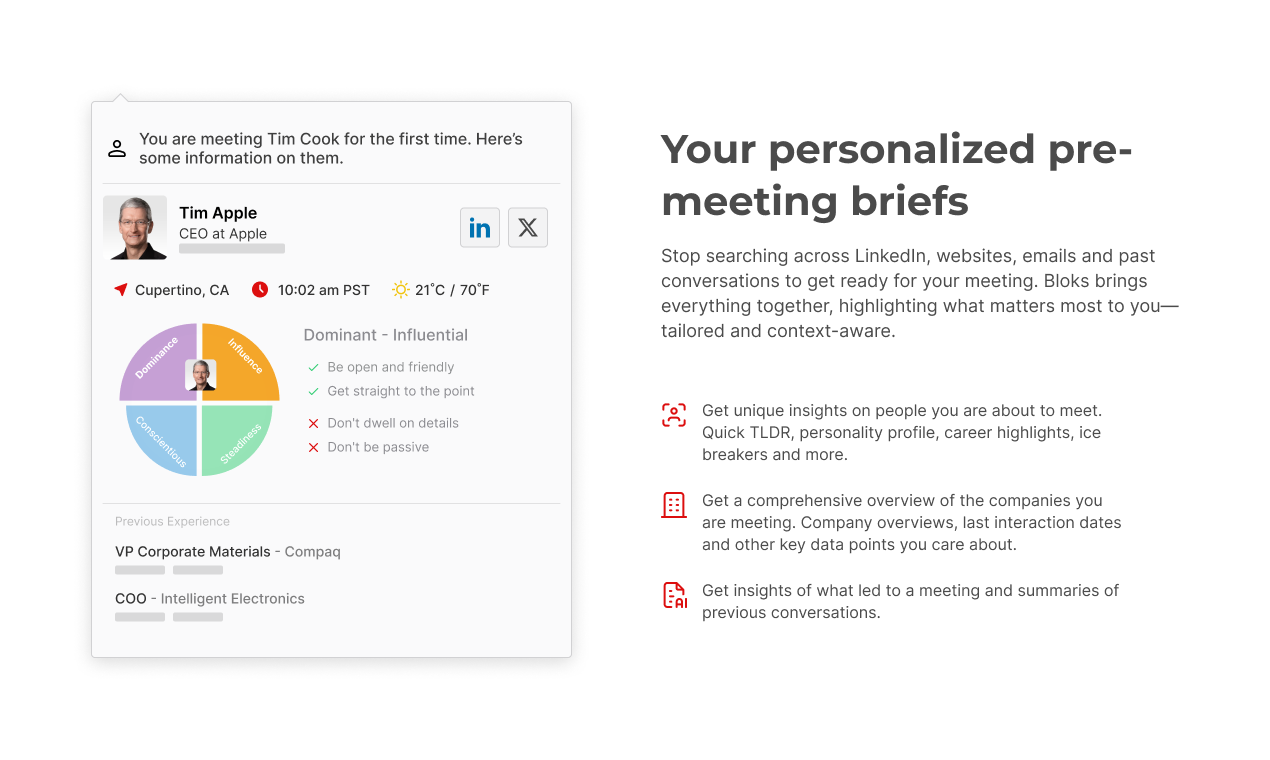Click Tim Apple's profile photo thumbnail
Viewport: 1270px width, 760px height.
[135, 227]
